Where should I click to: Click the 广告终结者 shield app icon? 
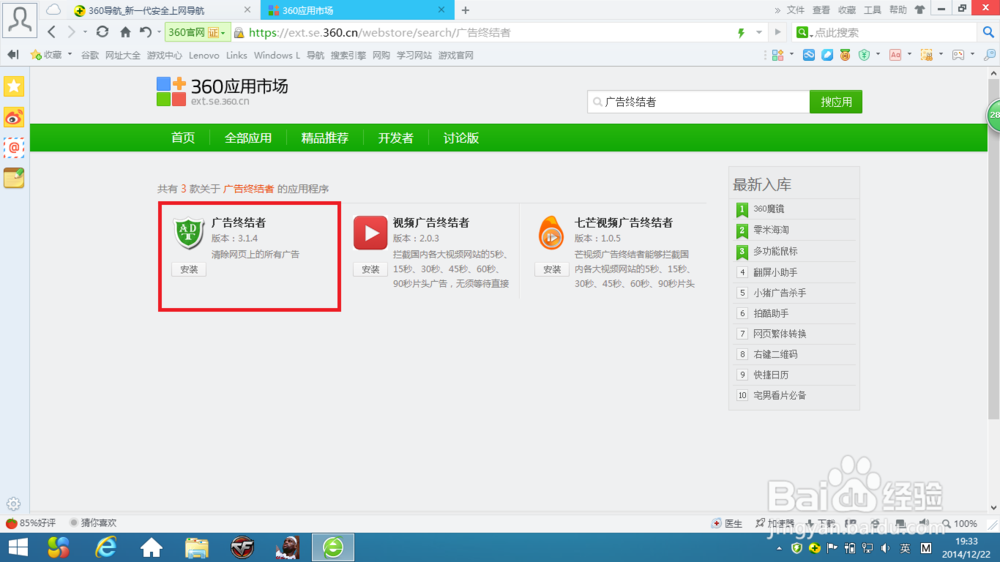pos(189,233)
